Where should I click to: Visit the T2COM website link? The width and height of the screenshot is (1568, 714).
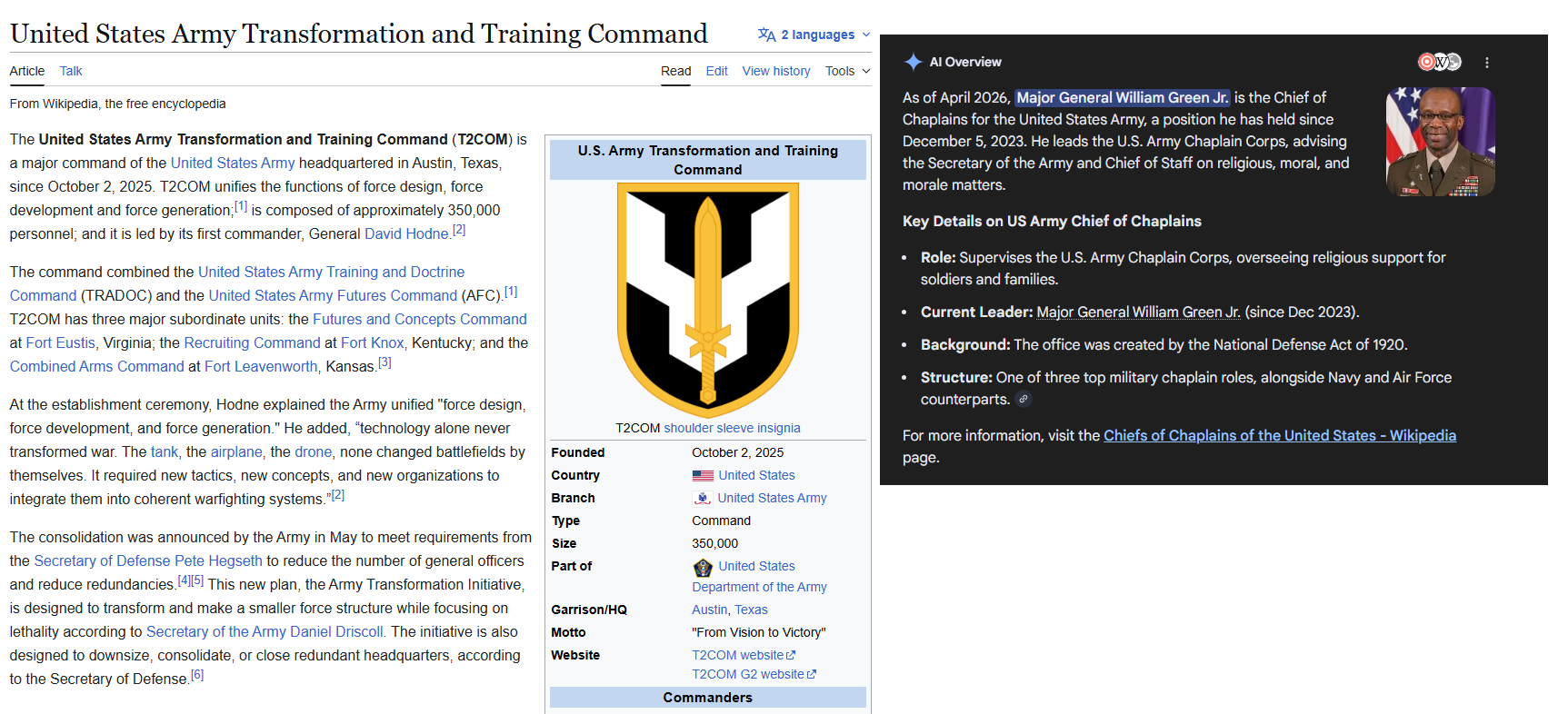pyautogui.click(x=738, y=655)
